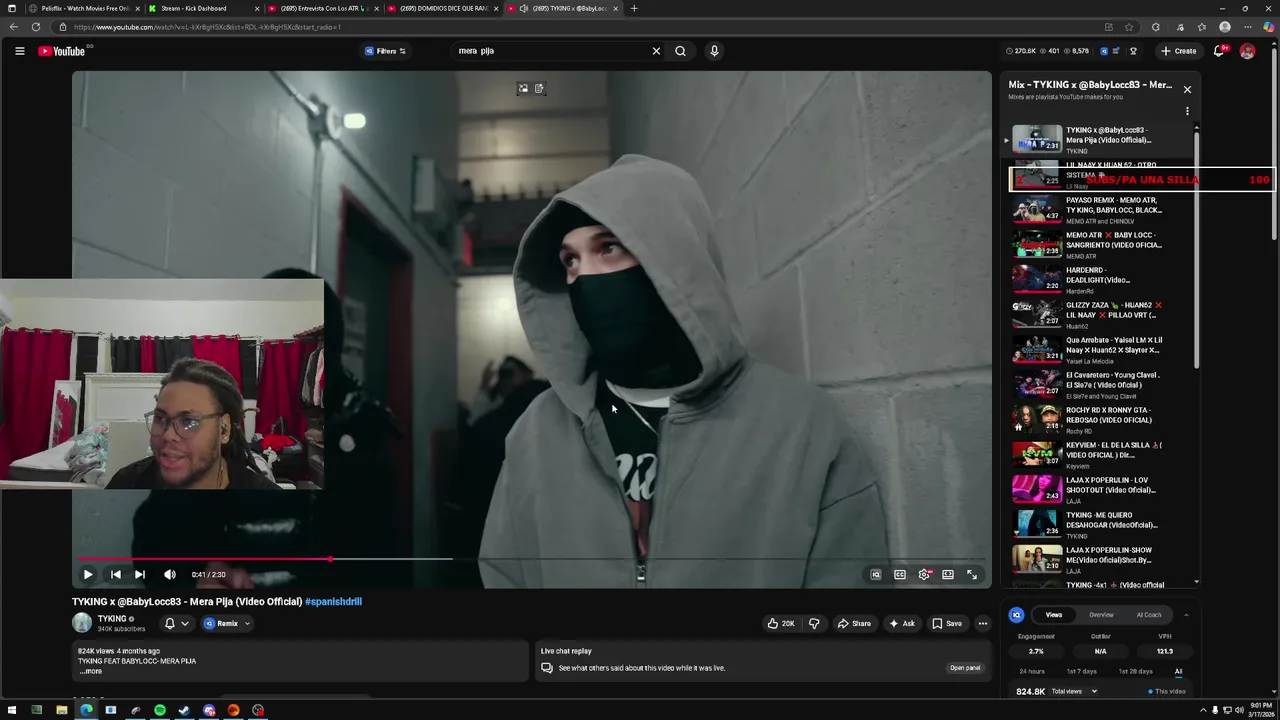Dislike the video
Screen dimensions: 1280x720
click(814, 623)
